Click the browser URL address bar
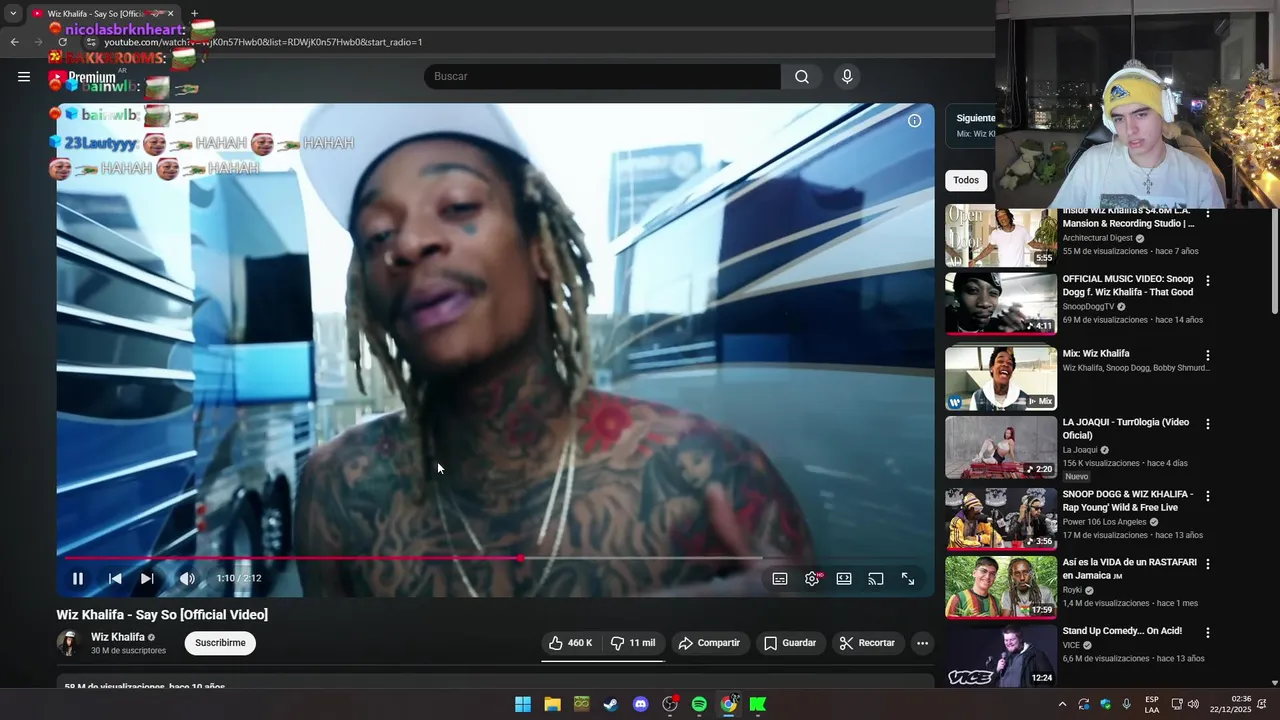1280x720 pixels. click(540, 42)
